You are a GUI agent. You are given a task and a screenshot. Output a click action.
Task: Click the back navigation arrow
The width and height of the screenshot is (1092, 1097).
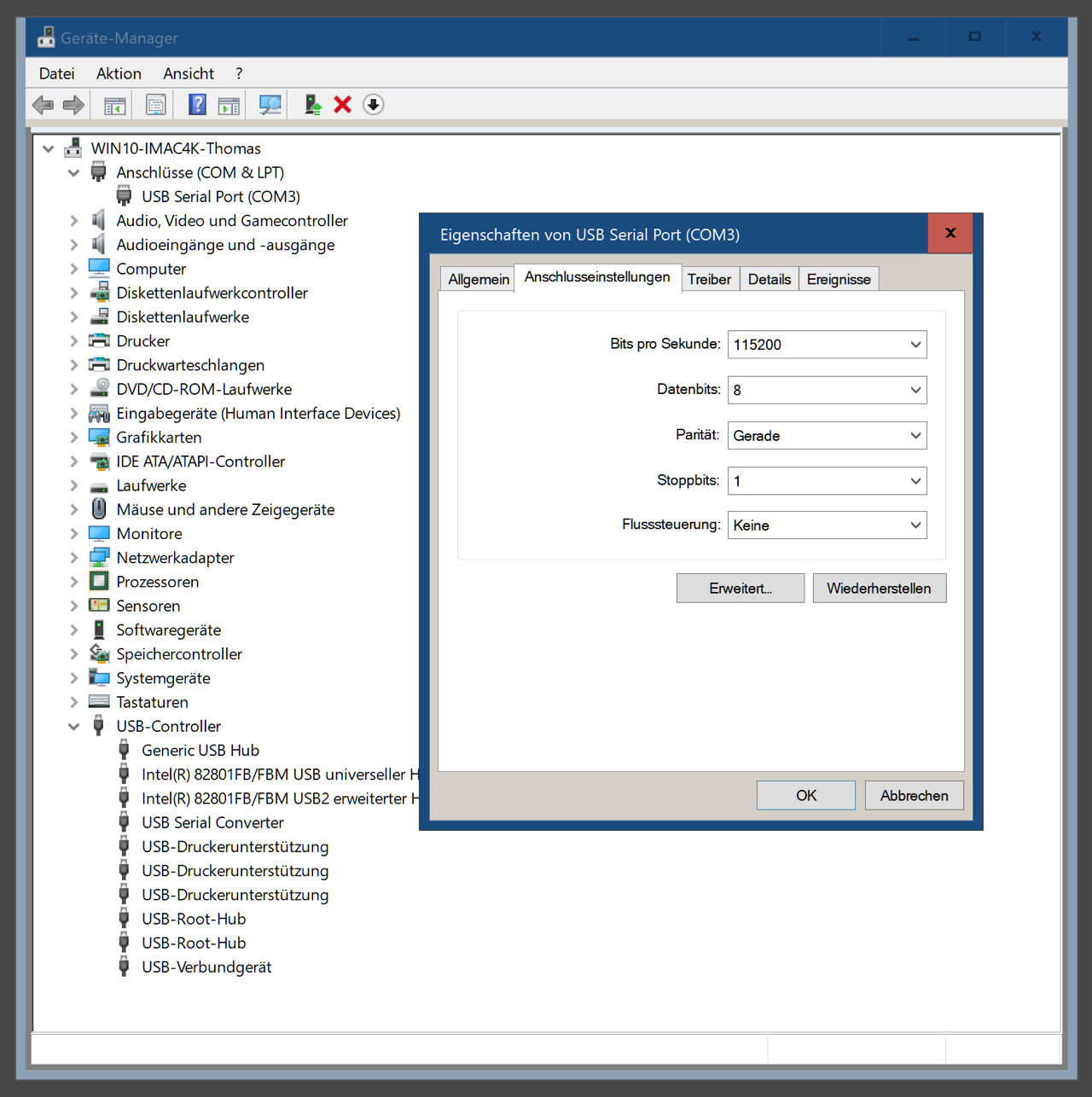pyautogui.click(x=42, y=104)
